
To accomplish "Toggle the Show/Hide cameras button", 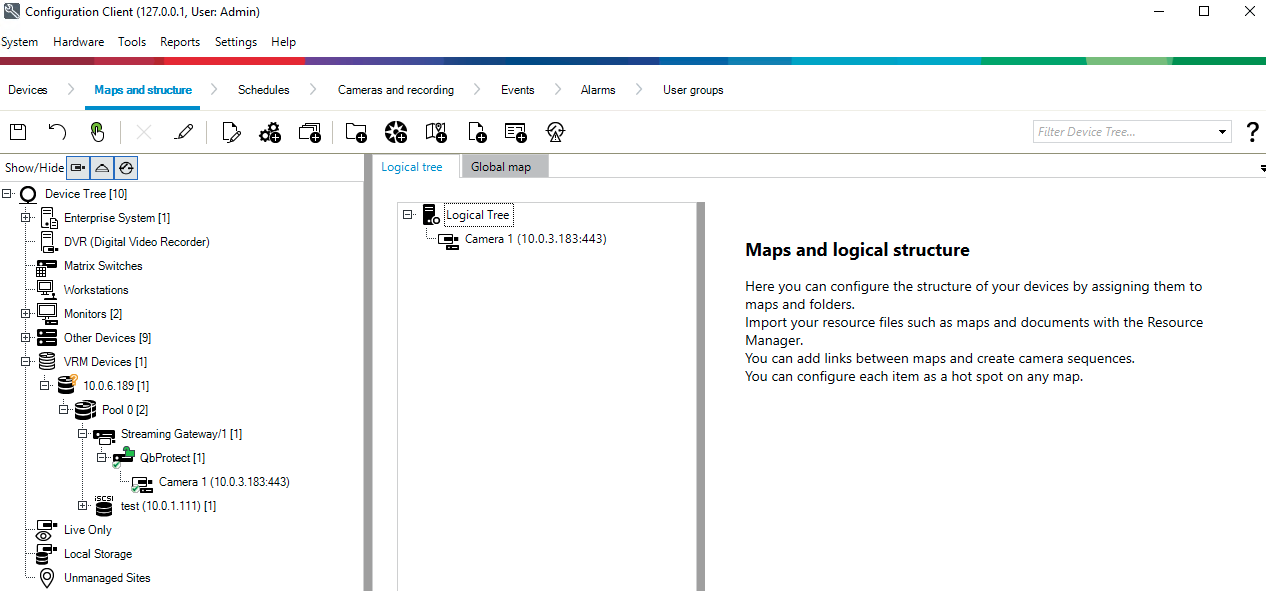I will [78, 168].
